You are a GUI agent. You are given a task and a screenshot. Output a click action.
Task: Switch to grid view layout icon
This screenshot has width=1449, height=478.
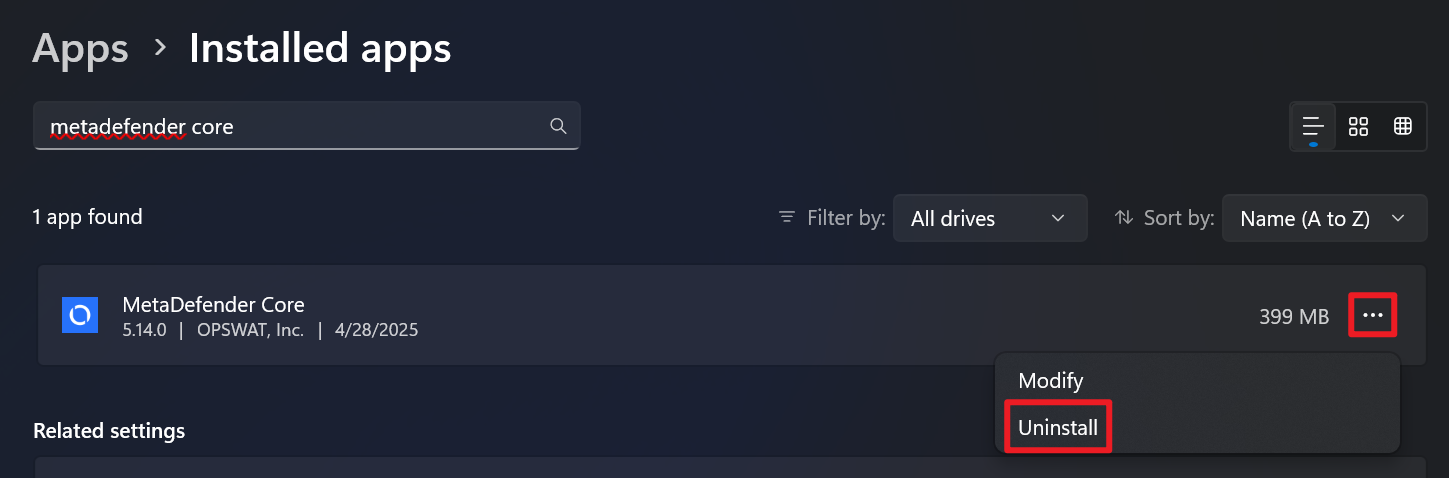click(x=1358, y=127)
